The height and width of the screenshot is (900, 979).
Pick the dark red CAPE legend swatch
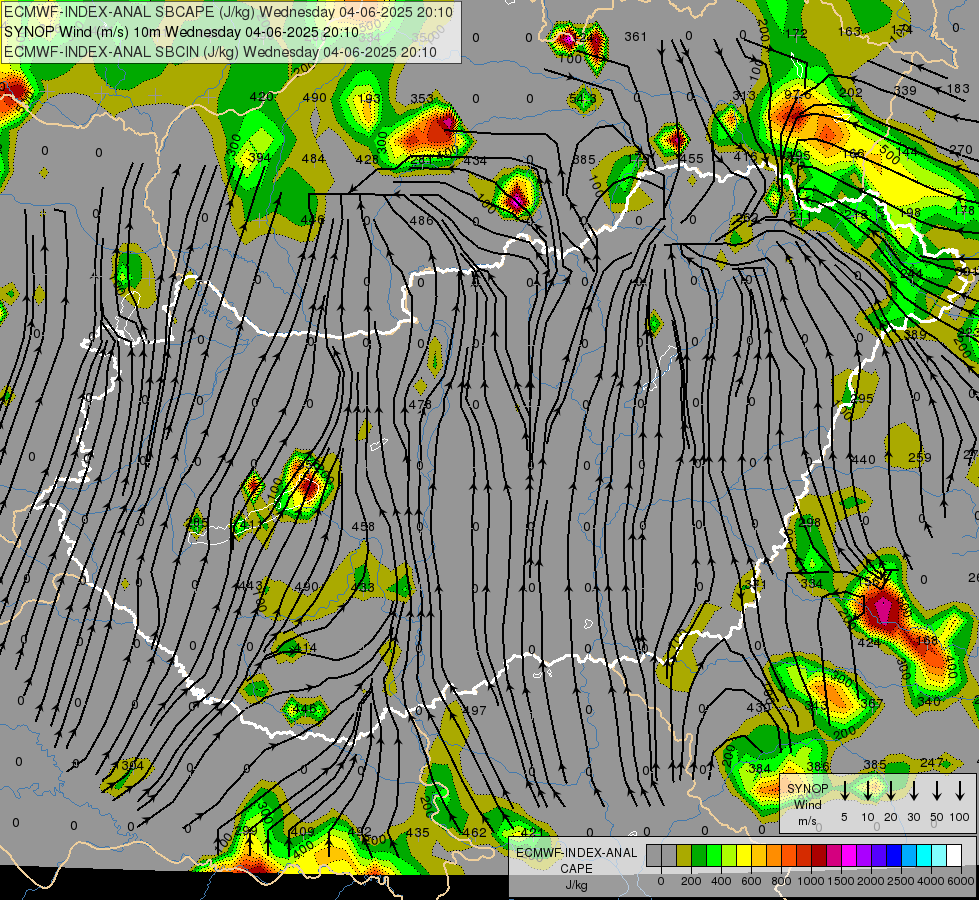[819, 856]
